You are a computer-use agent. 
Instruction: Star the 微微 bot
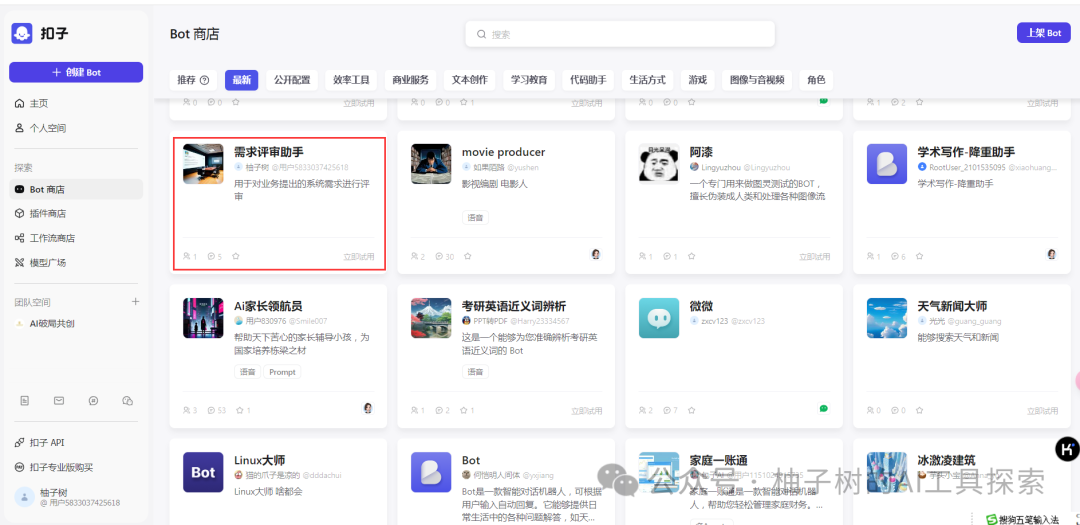click(692, 410)
